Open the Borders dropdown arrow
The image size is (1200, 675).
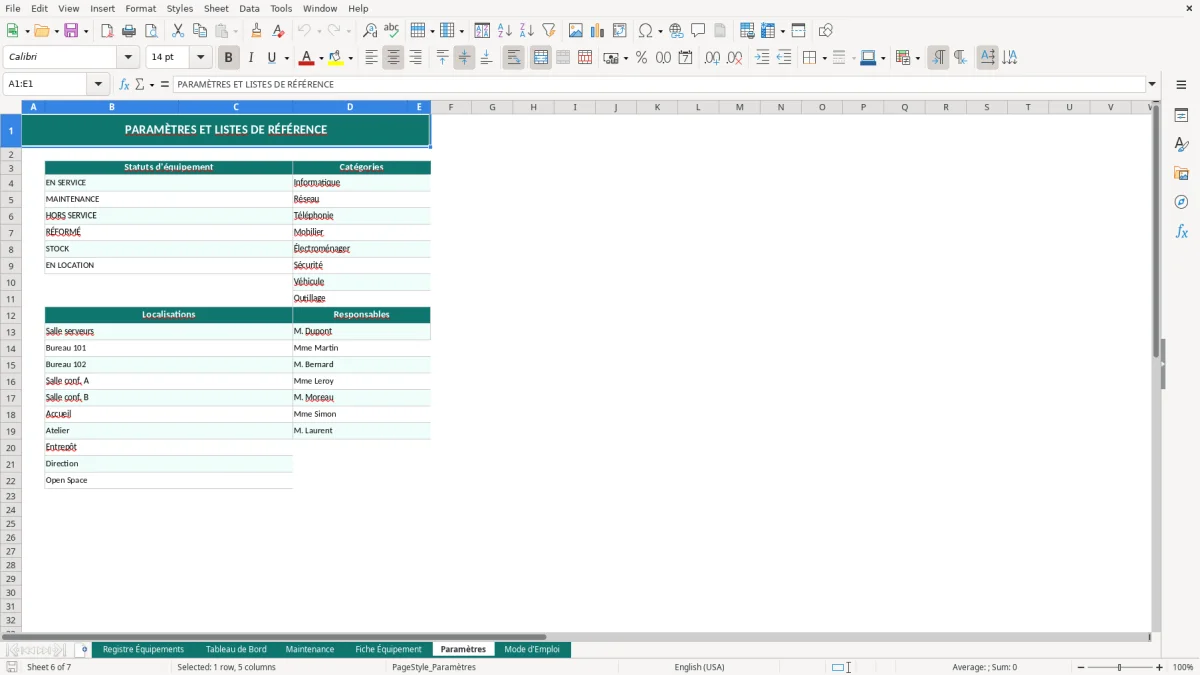tap(823, 59)
